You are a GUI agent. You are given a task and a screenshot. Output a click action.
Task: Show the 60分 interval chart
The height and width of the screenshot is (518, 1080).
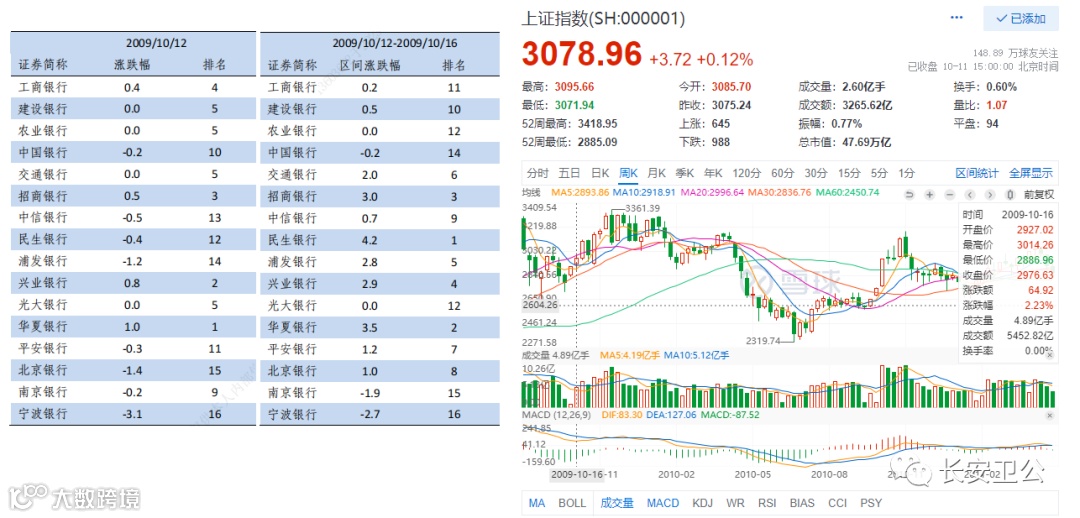coord(782,173)
